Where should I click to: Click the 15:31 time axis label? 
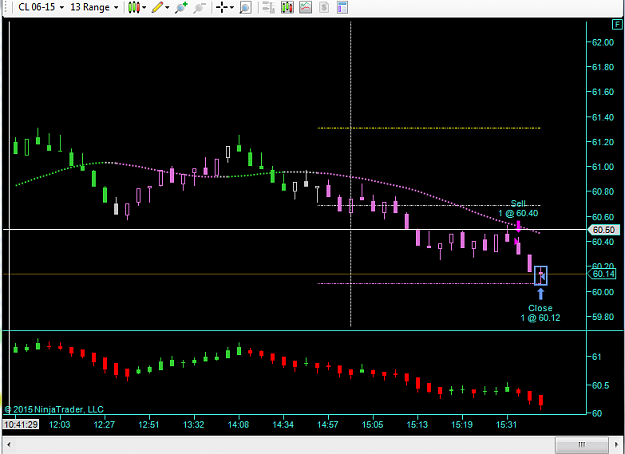click(x=507, y=425)
